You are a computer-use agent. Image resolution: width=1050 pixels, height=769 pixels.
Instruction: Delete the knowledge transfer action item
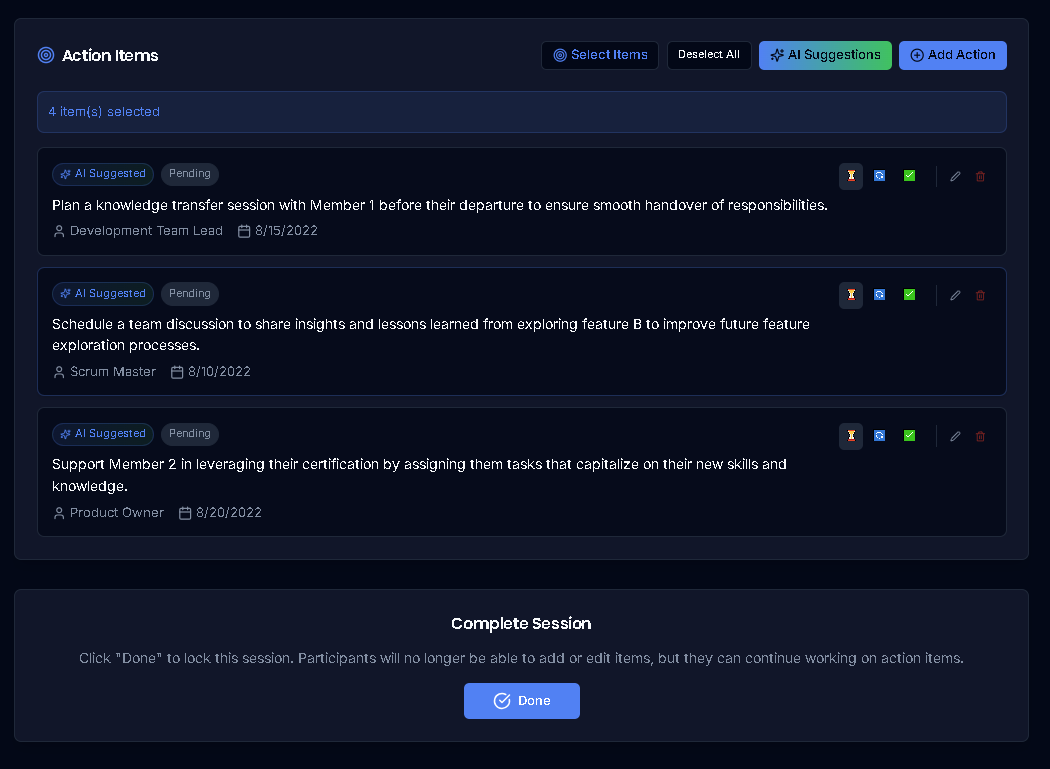click(980, 176)
